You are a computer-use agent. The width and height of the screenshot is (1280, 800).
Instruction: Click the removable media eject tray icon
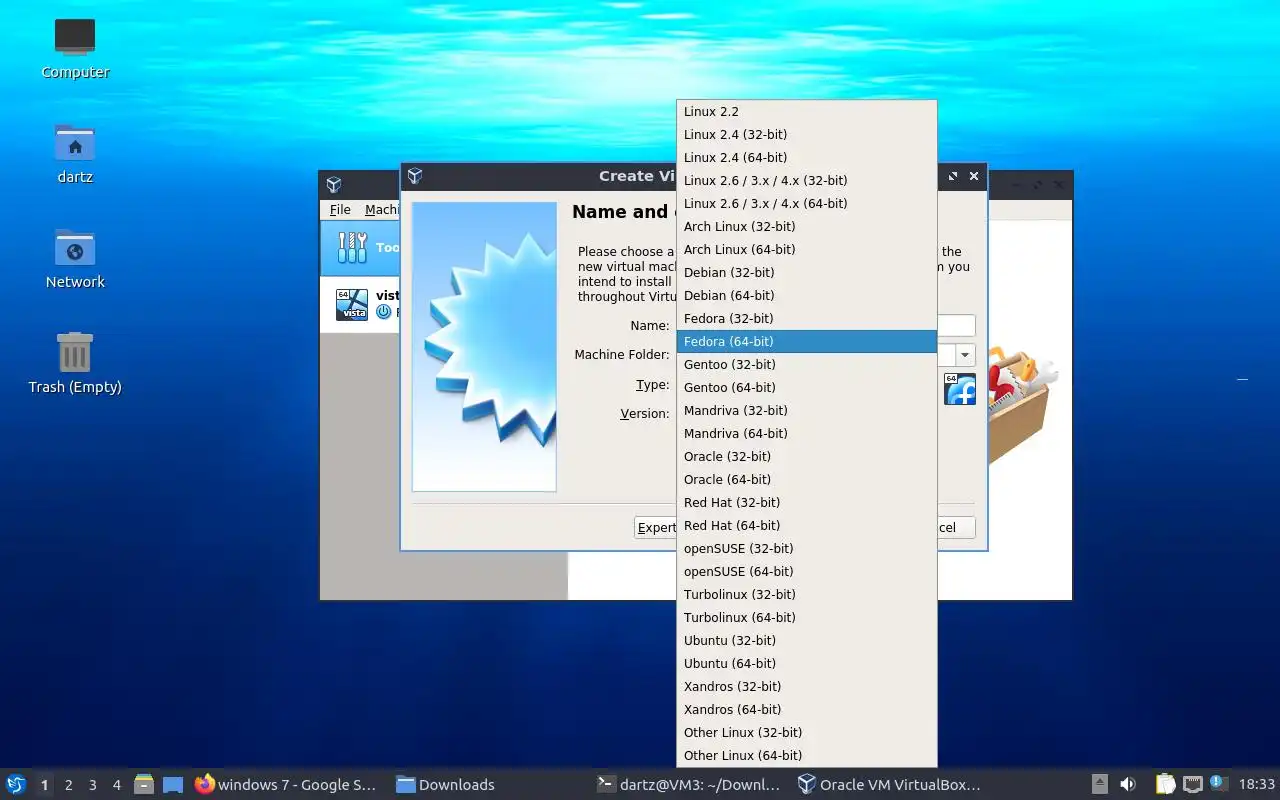click(1099, 785)
